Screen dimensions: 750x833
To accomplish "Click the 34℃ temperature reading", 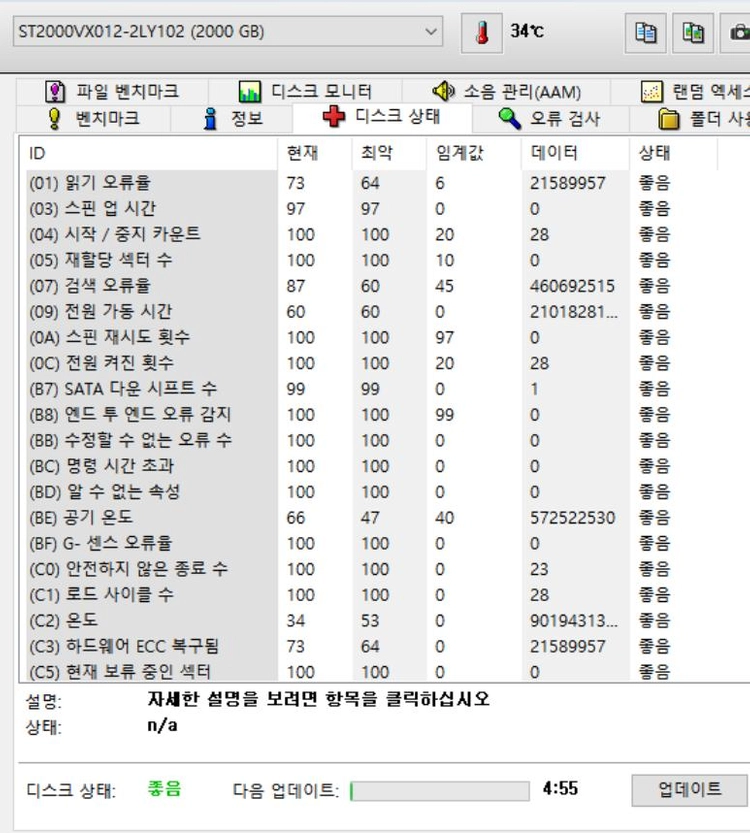I will [527, 31].
